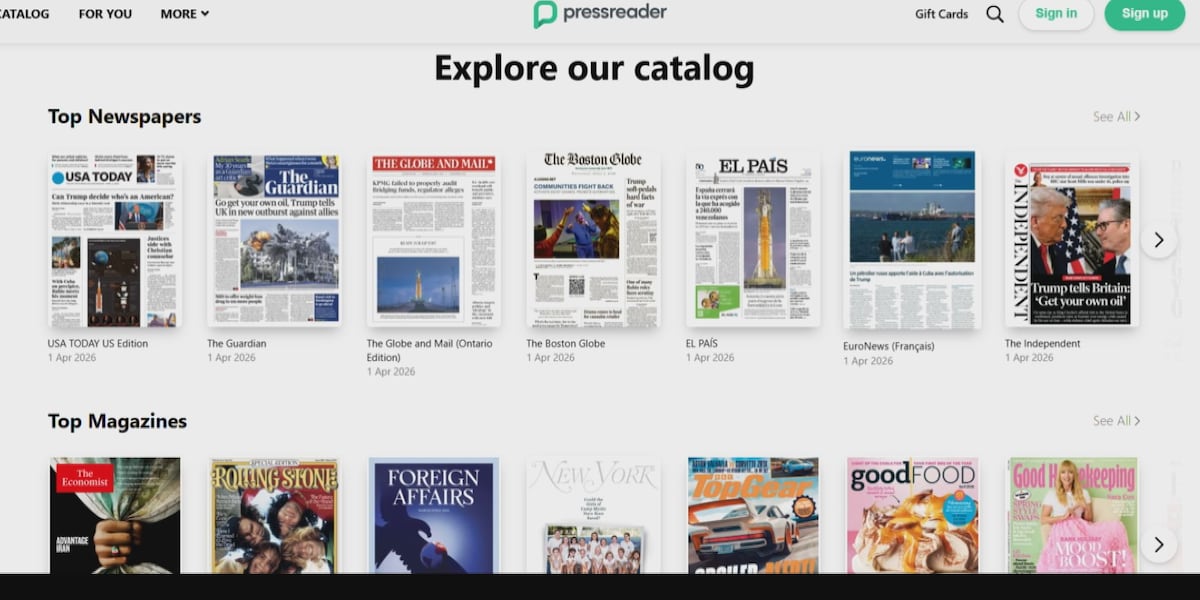Click the Sign in button
1200x600 pixels.
point(1056,14)
